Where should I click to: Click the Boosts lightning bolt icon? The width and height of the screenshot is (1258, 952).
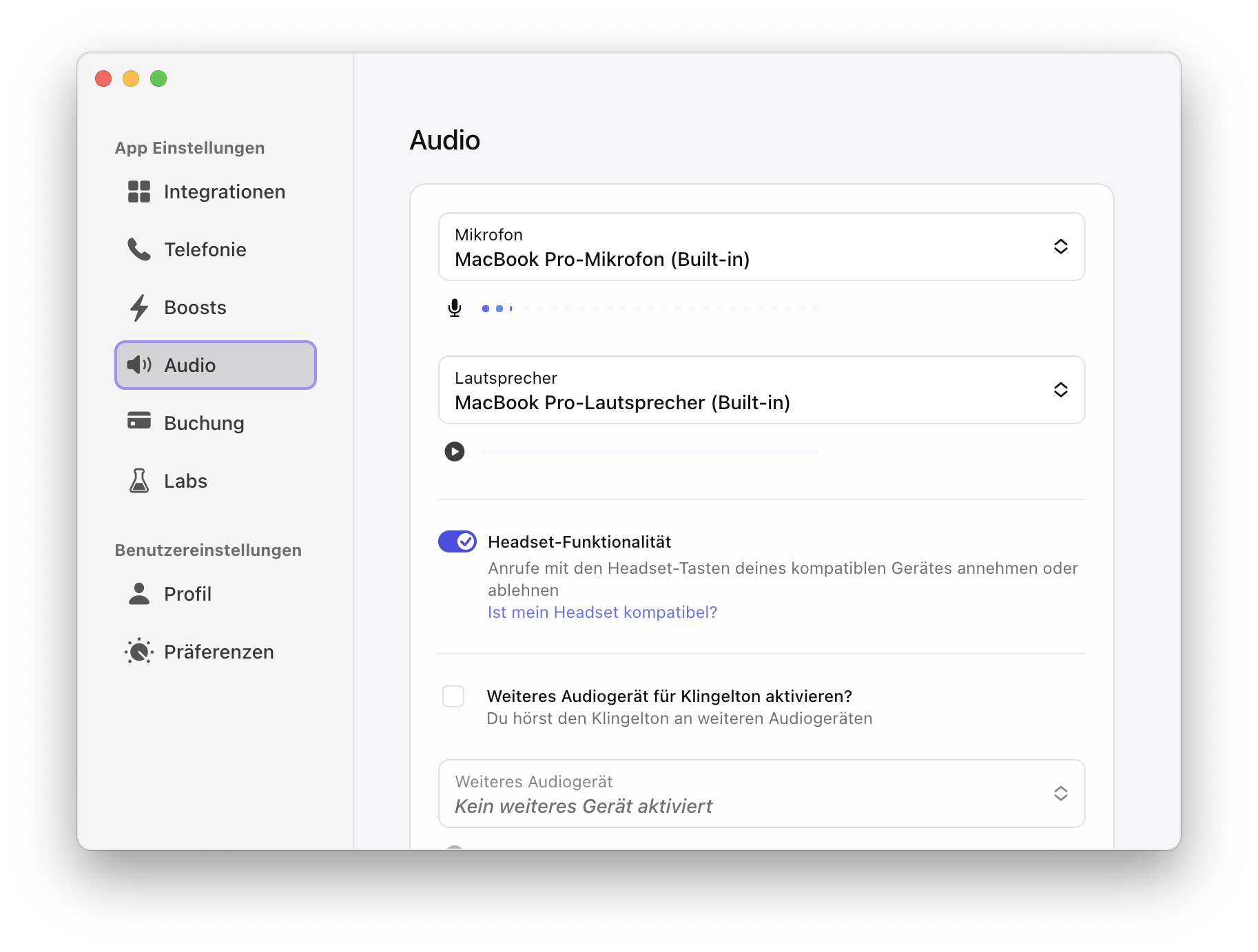point(139,307)
